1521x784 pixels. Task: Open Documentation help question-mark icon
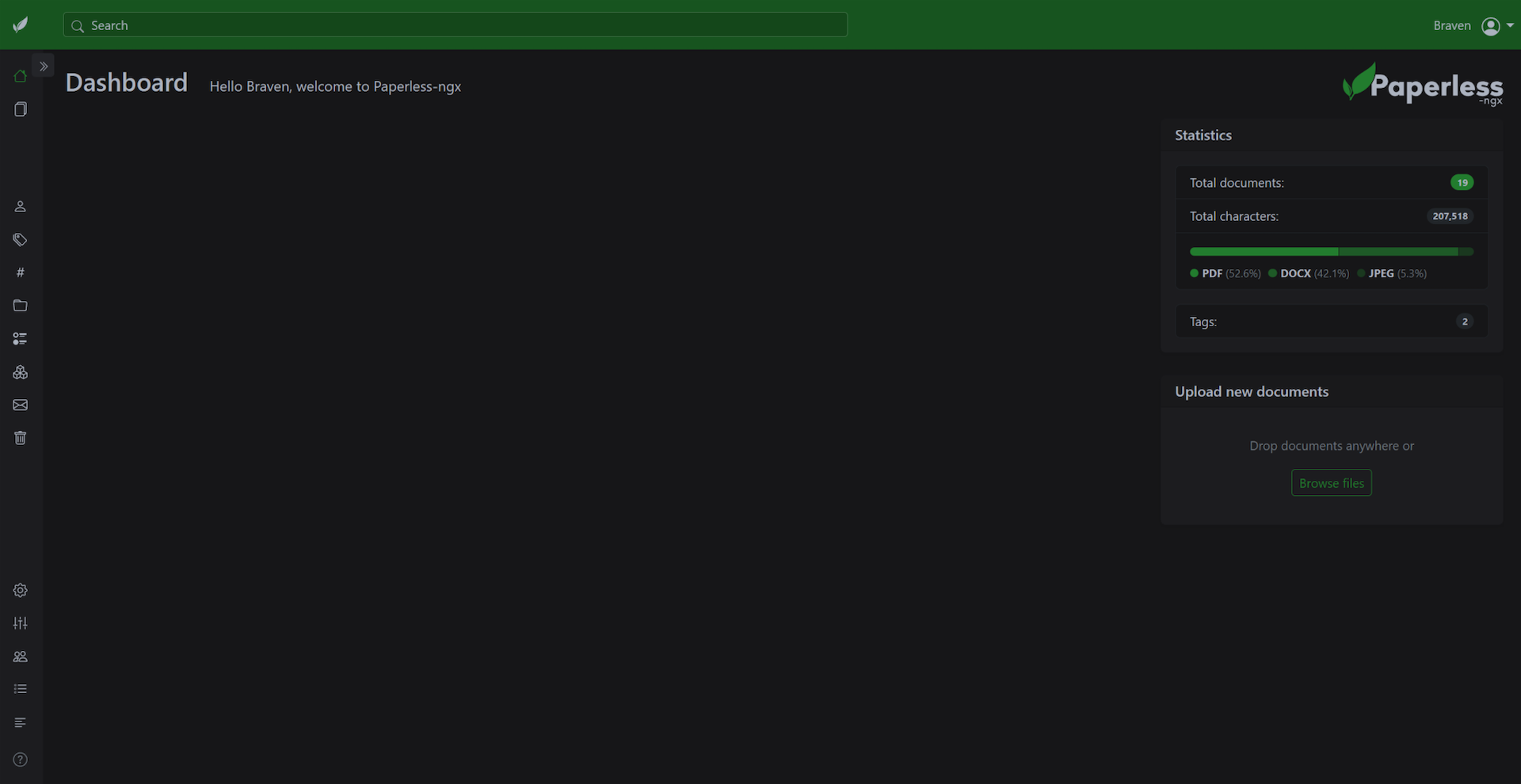tap(21, 759)
